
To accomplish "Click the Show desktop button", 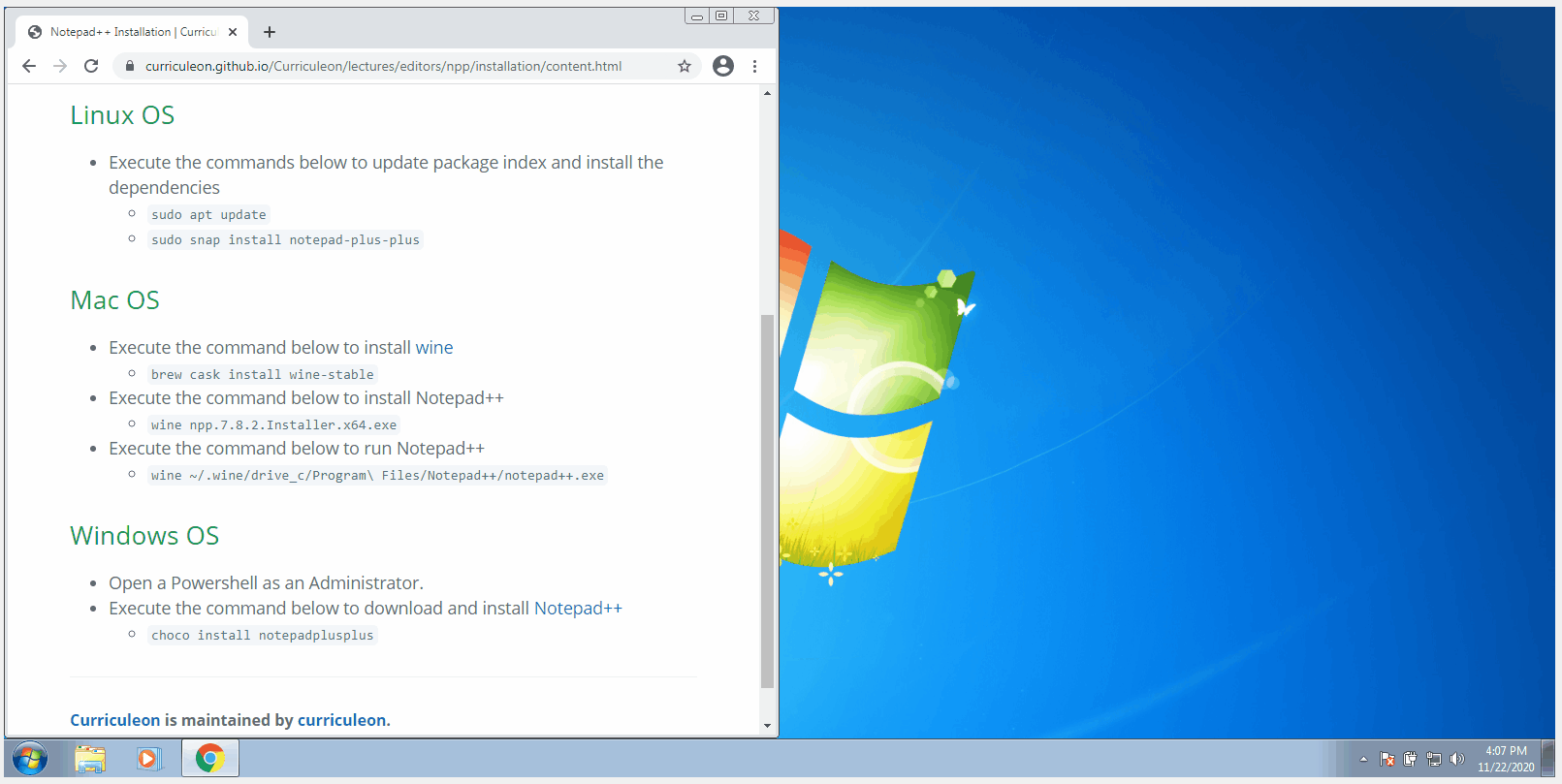I will pos(1548,759).
